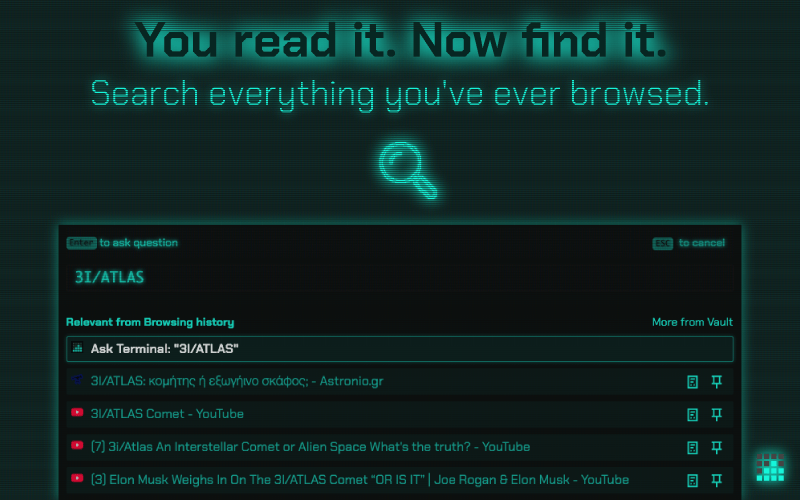Click the Astronio.gr favicon
Screen dimensions: 800x500
[x=77, y=380]
